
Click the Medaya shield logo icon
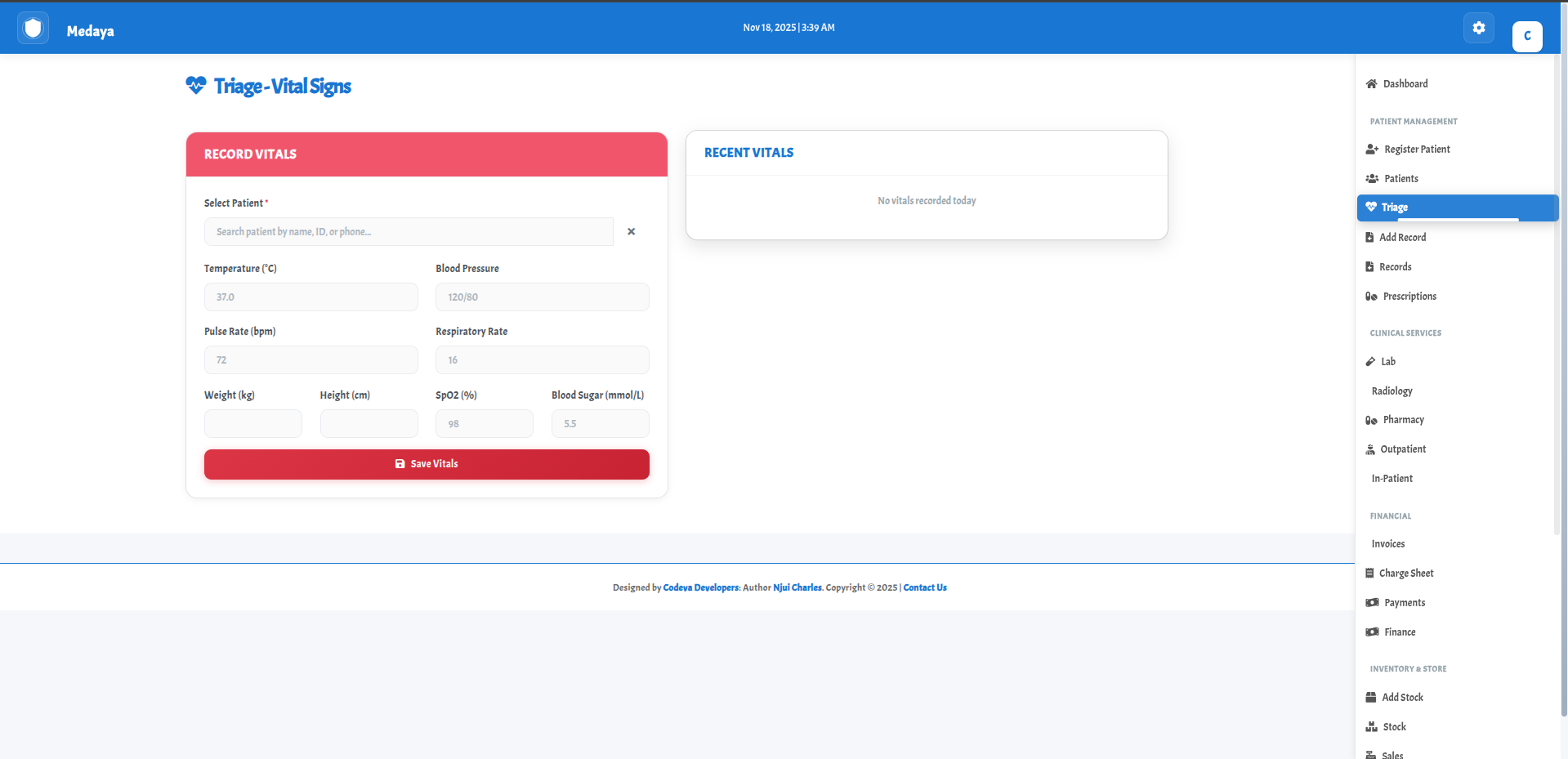33,29
